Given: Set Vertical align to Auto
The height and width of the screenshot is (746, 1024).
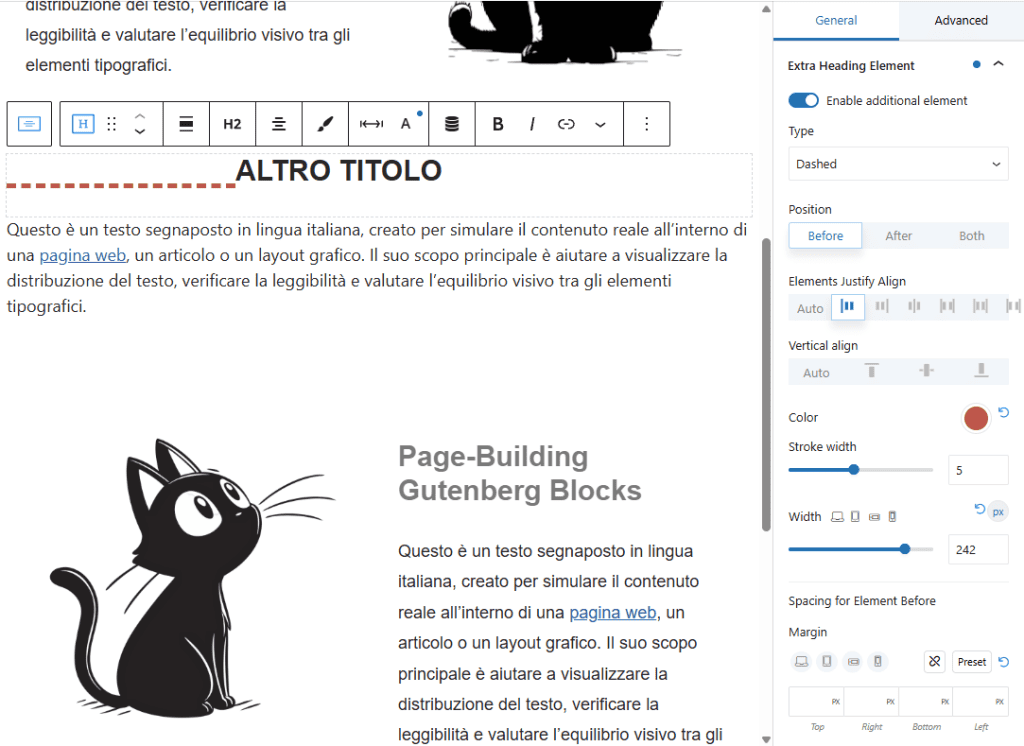Looking at the screenshot, I should [x=816, y=373].
